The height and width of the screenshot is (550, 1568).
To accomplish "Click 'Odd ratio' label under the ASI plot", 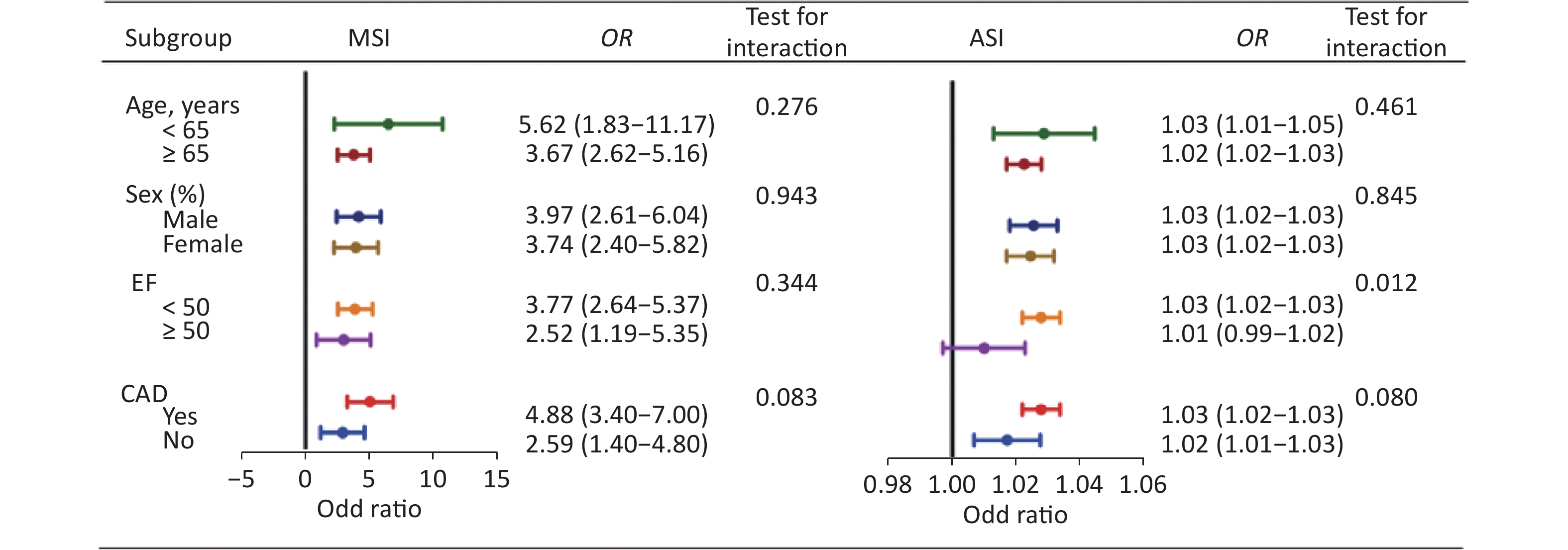I will [x=1014, y=515].
